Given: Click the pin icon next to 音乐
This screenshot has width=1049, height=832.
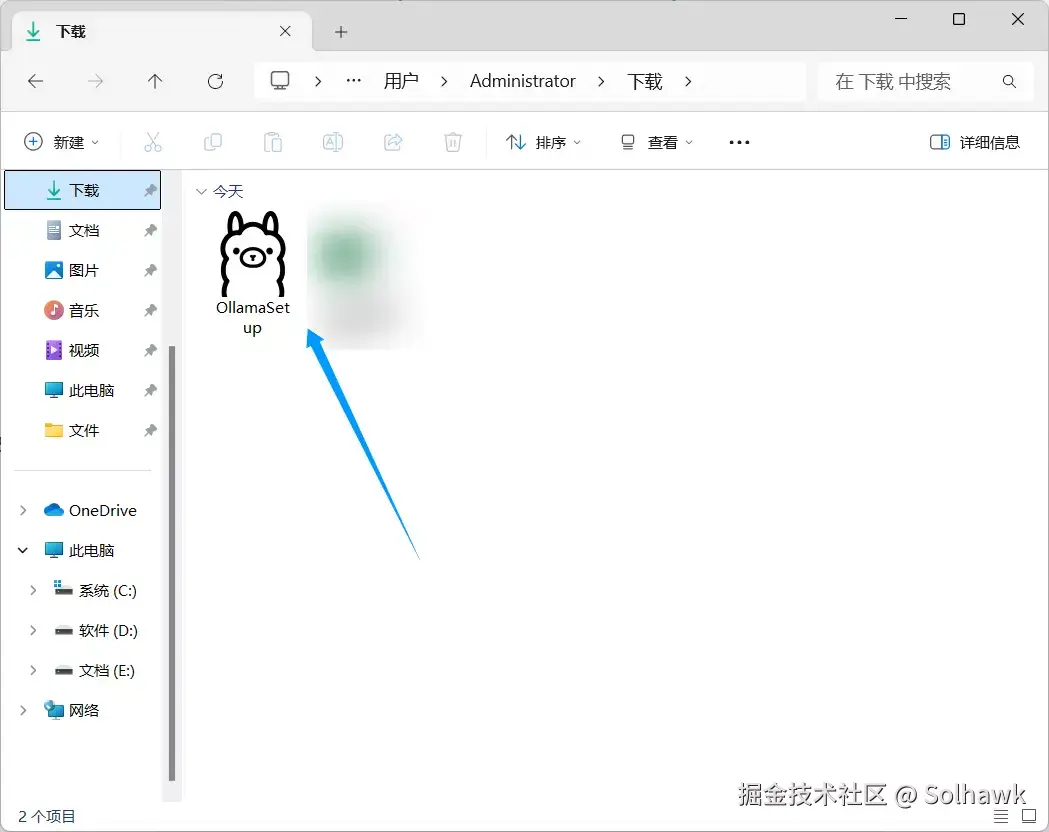Looking at the screenshot, I should [150, 310].
